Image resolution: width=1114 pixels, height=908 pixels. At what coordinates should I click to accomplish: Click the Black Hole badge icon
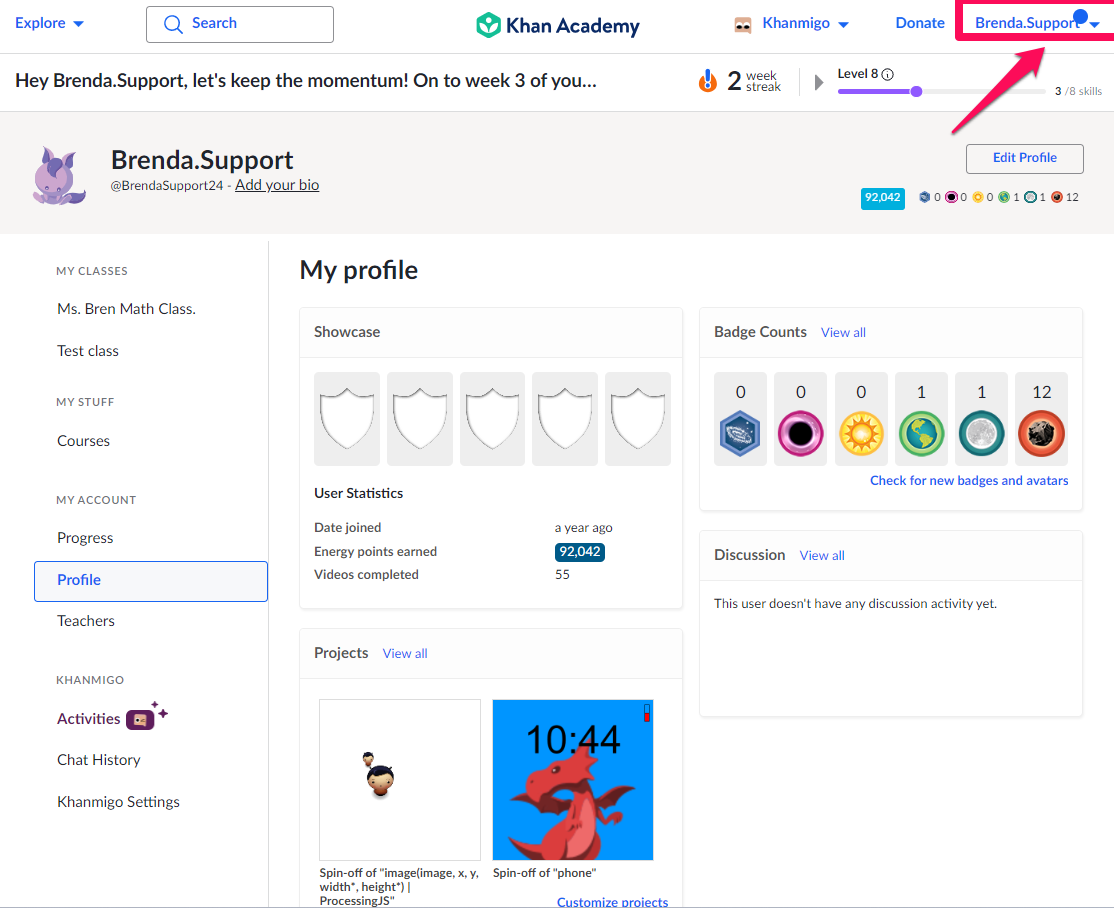pos(800,433)
